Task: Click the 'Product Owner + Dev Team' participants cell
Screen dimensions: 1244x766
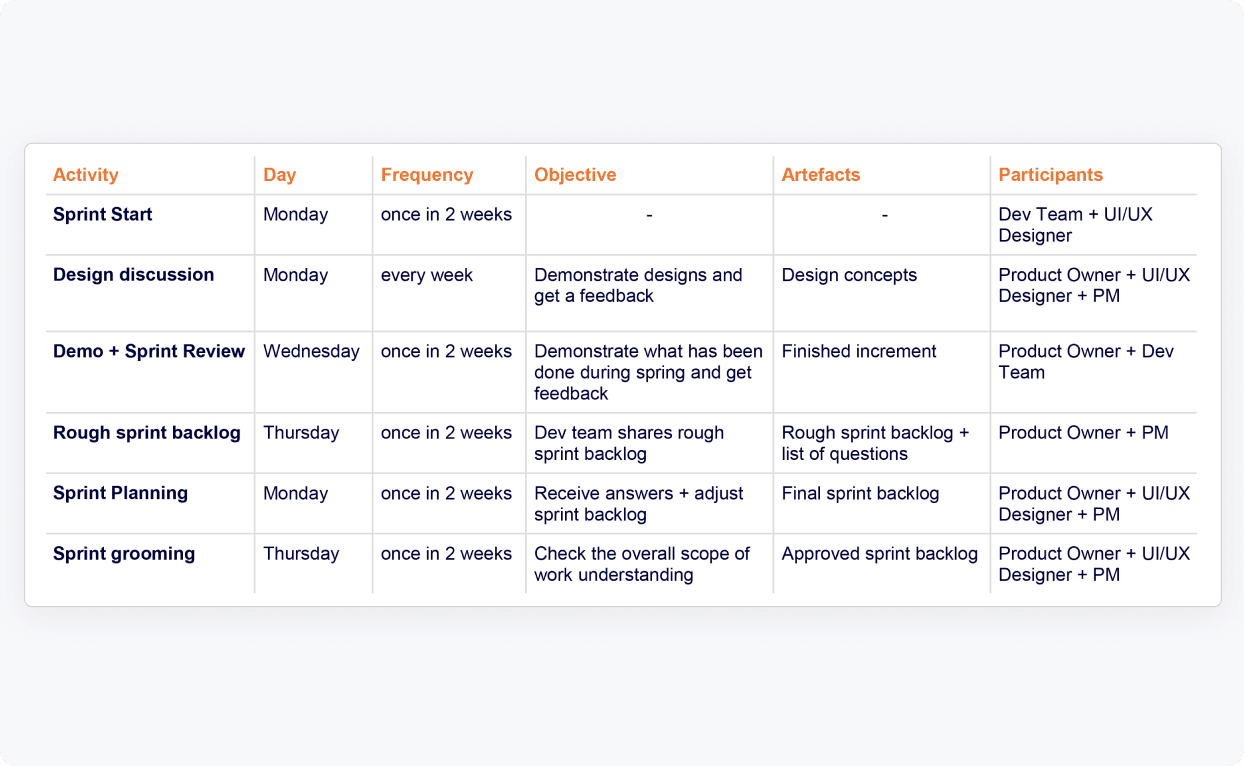Action: coord(1086,362)
